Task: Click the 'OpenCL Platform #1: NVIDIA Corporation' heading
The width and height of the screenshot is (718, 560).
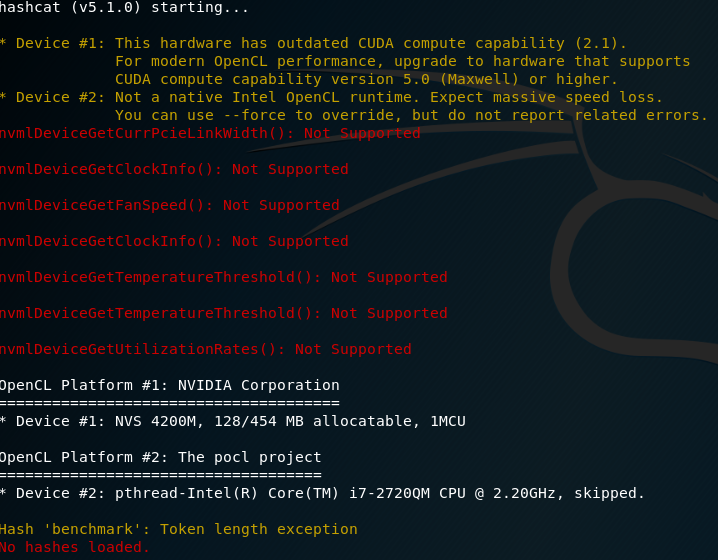Action: [169, 385]
